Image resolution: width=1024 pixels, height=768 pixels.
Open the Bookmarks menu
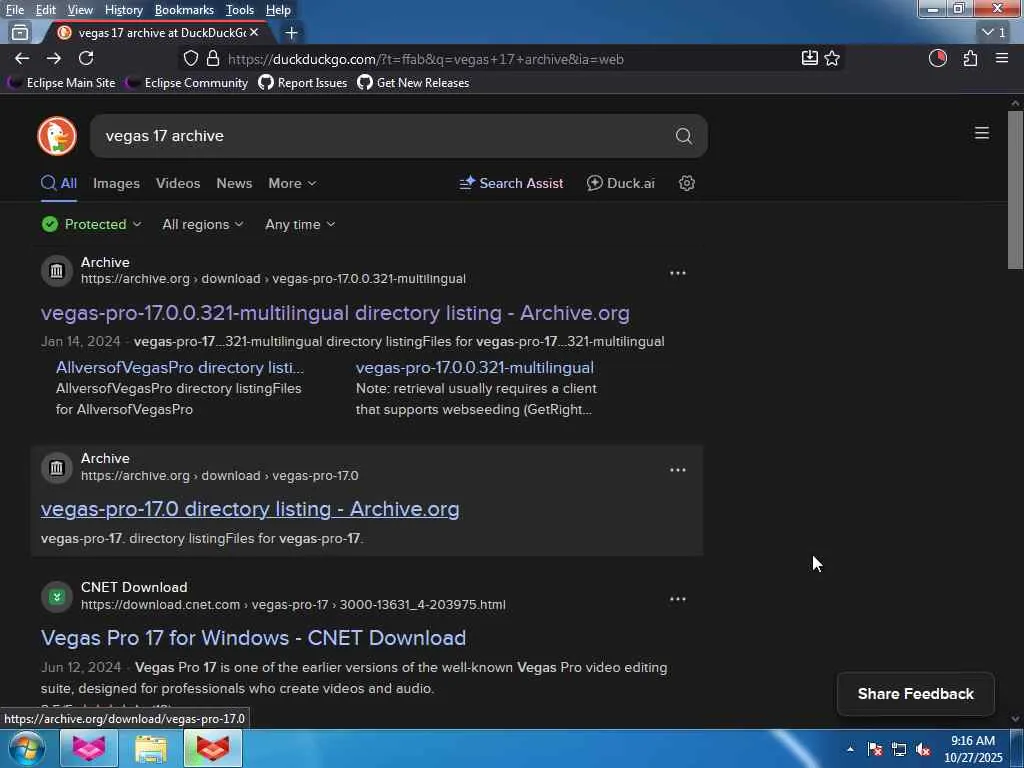(184, 10)
